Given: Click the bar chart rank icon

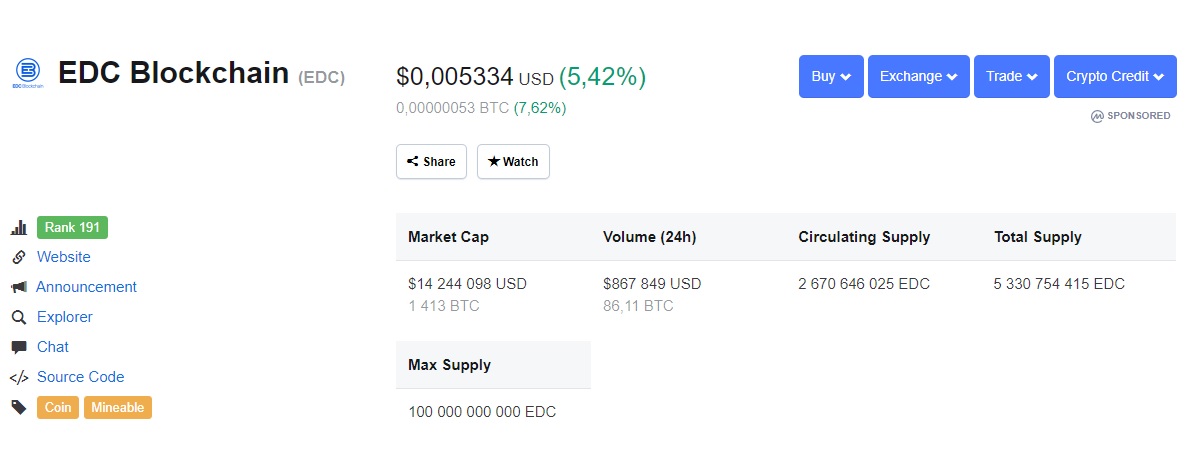Looking at the screenshot, I should tap(19, 227).
